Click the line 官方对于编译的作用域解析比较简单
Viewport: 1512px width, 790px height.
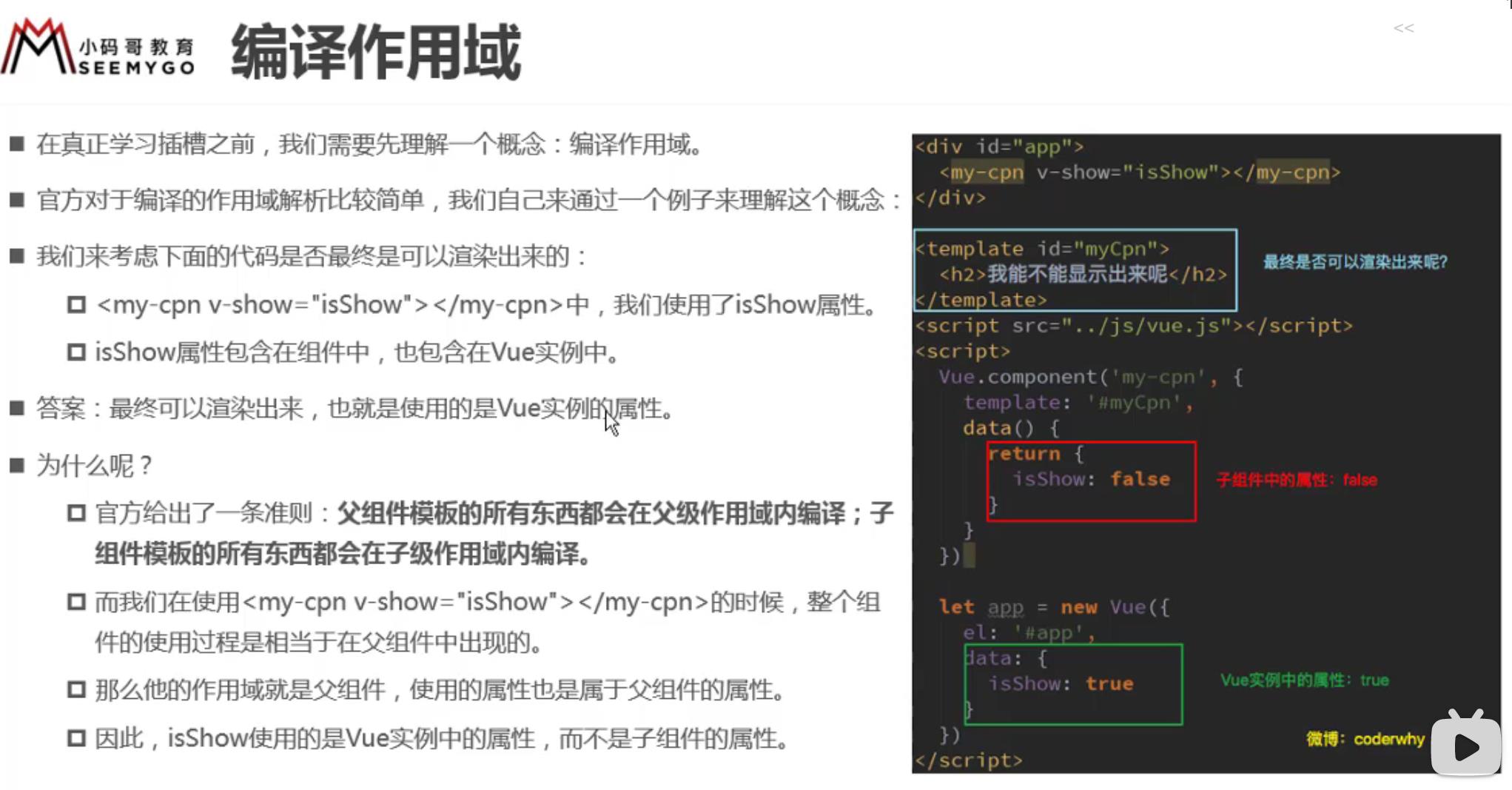pyautogui.click(x=470, y=200)
